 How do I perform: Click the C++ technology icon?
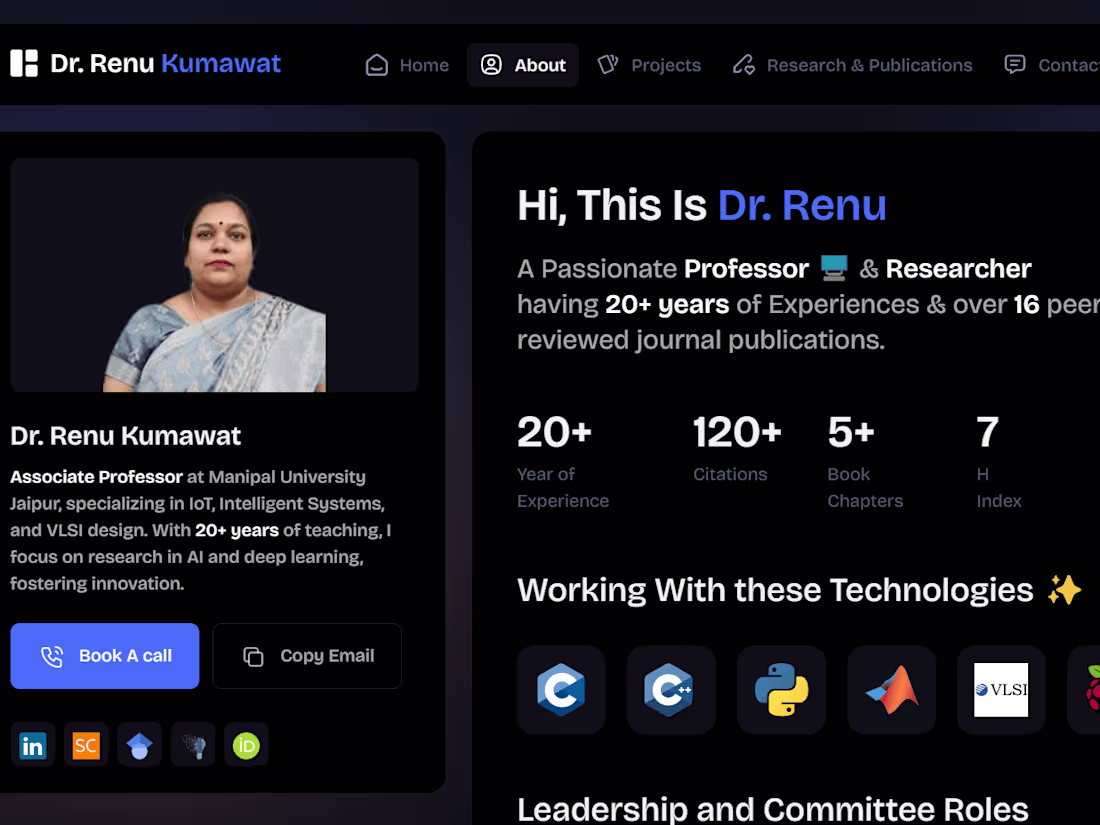[671, 690]
